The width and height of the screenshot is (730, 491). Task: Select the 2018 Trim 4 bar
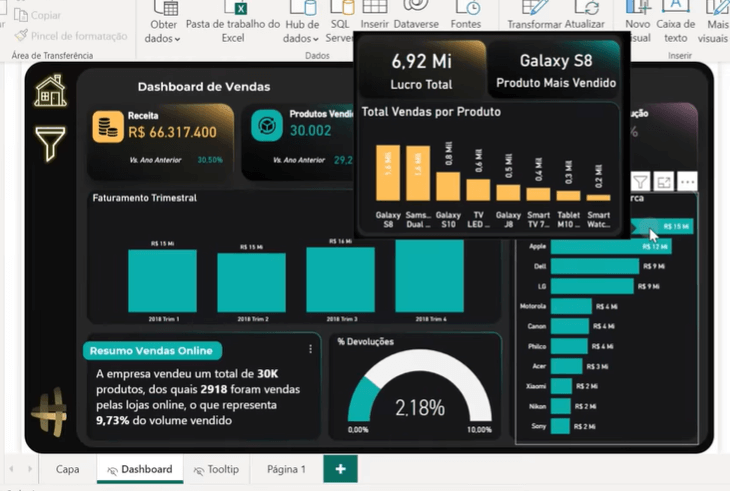pyautogui.click(x=429, y=276)
